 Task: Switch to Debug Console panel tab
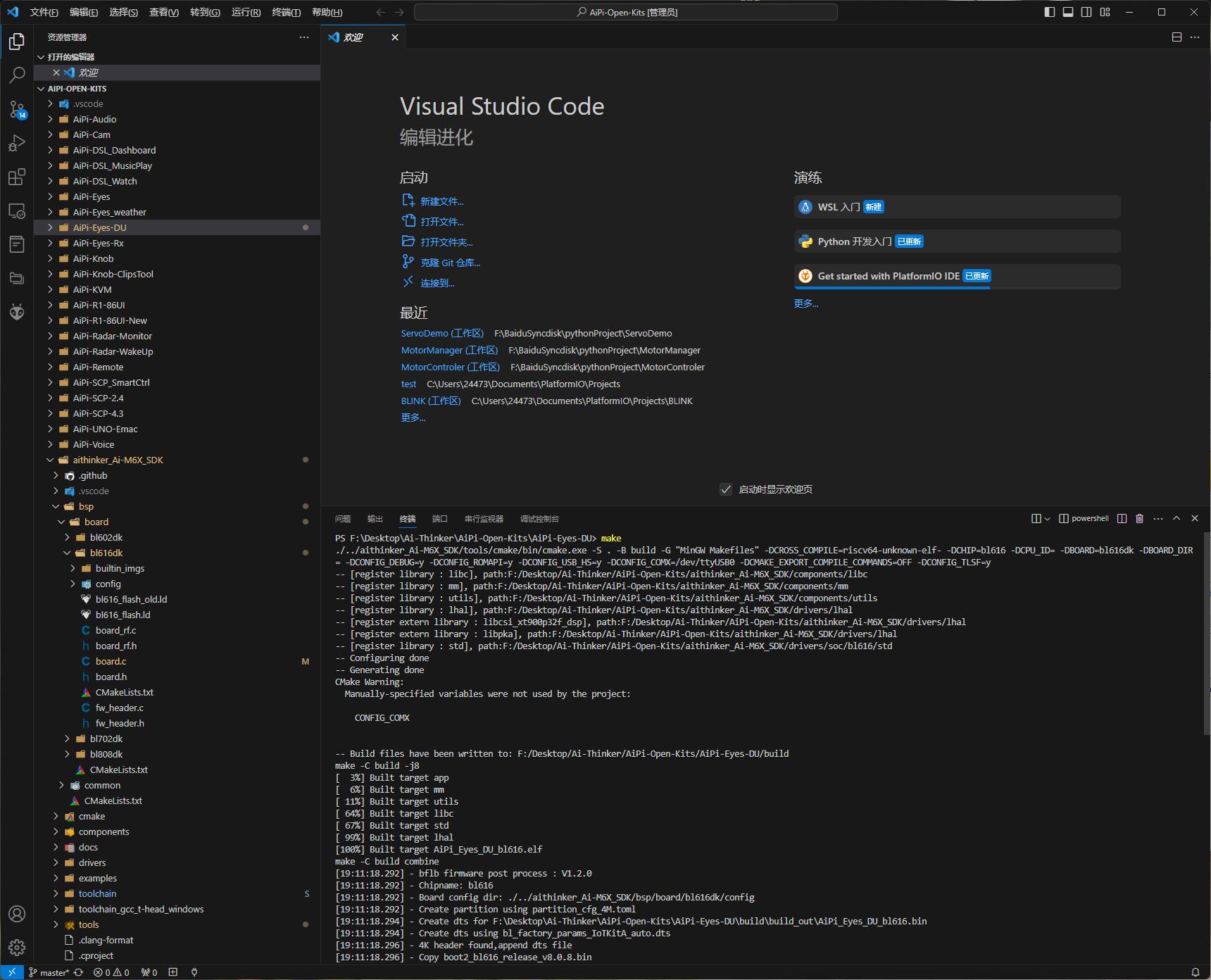click(x=539, y=519)
